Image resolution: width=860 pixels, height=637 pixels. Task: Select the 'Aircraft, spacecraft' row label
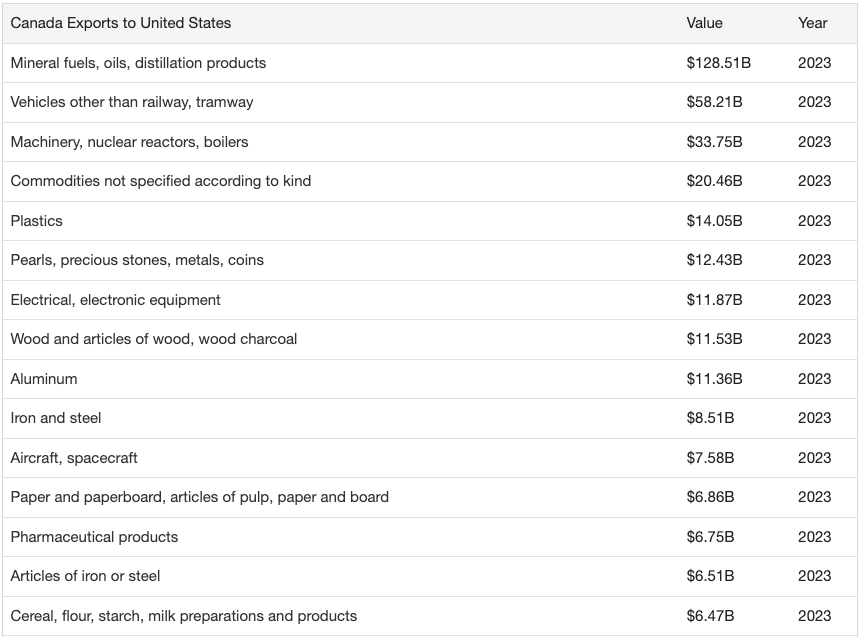(74, 458)
